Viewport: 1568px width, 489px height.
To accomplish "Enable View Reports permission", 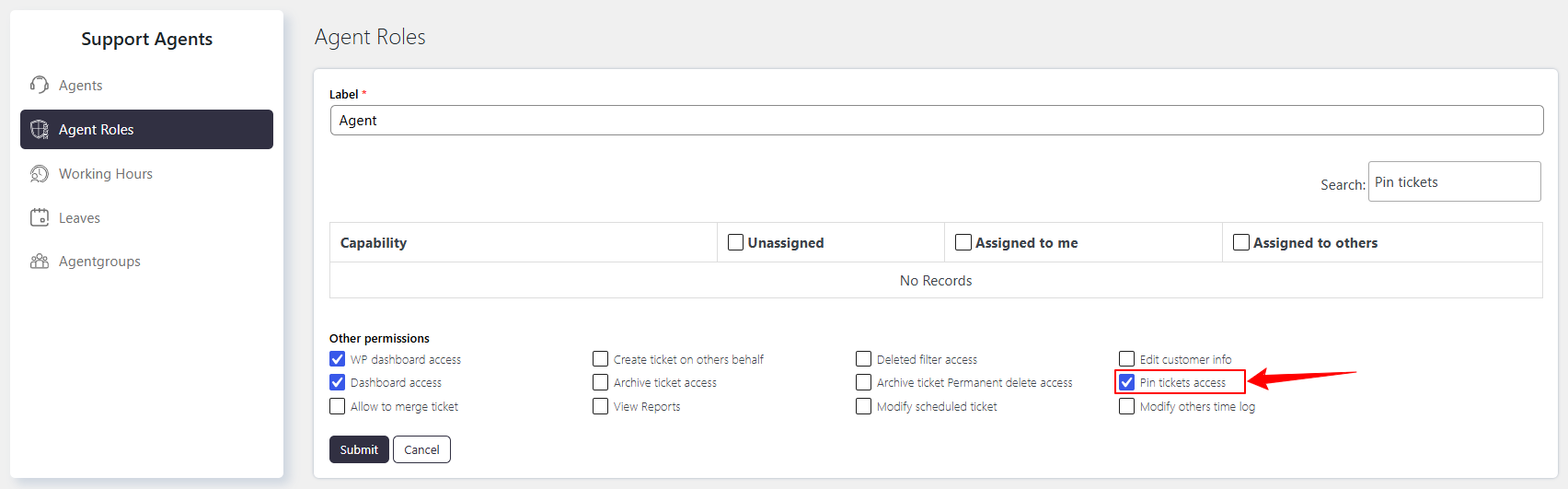I will click(601, 406).
